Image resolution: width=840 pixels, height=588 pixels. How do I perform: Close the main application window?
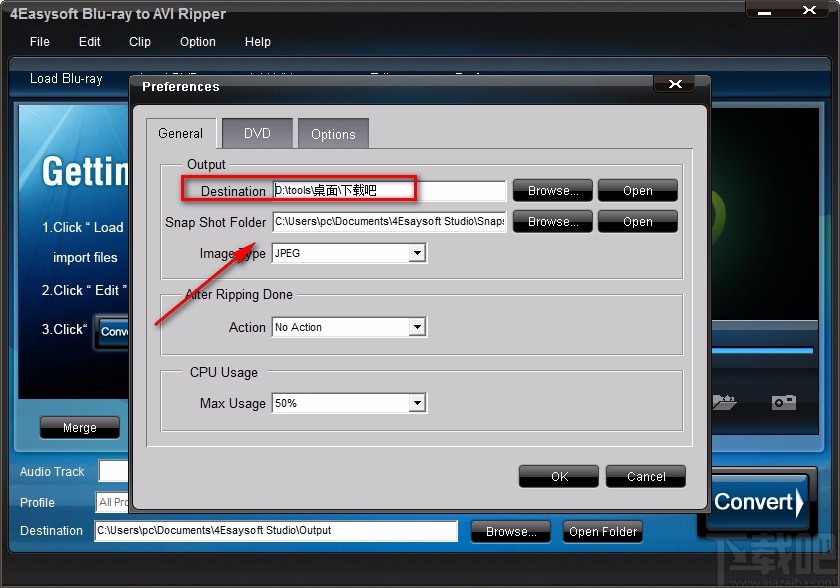[809, 10]
